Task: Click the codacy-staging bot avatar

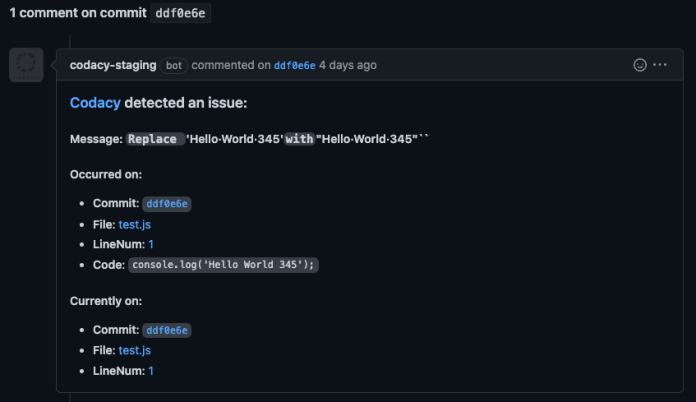Action: pyautogui.click(x=26, y=65)
